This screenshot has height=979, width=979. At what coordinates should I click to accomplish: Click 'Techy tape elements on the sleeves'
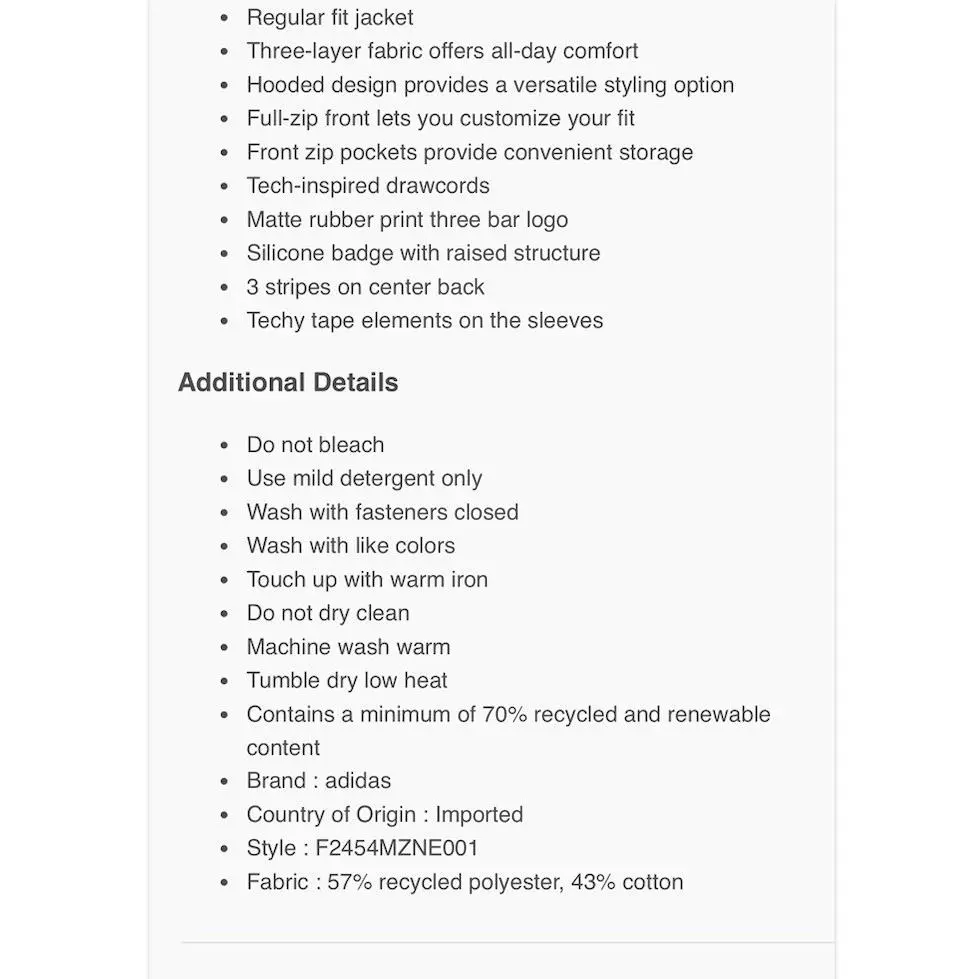pyautogui.click(x=425, y=320)
